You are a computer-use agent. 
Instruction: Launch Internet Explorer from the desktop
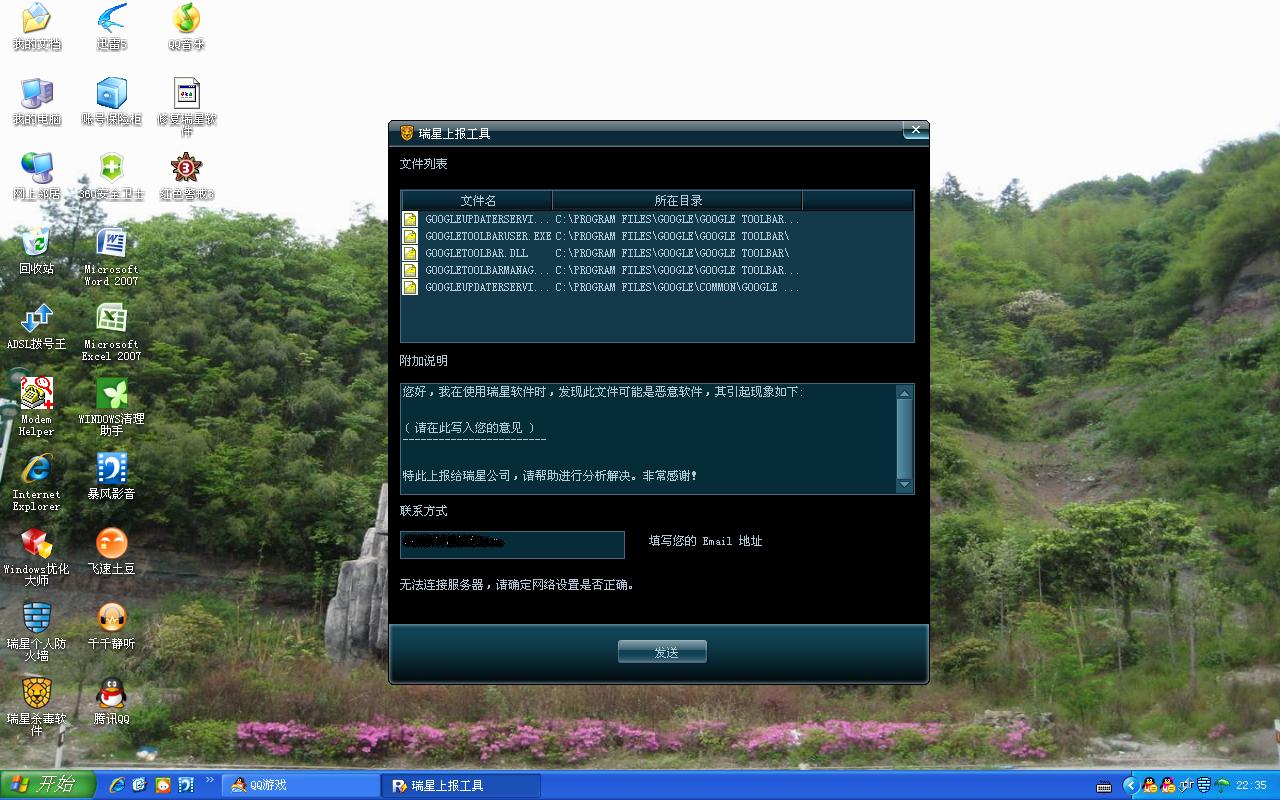(36, 482)
